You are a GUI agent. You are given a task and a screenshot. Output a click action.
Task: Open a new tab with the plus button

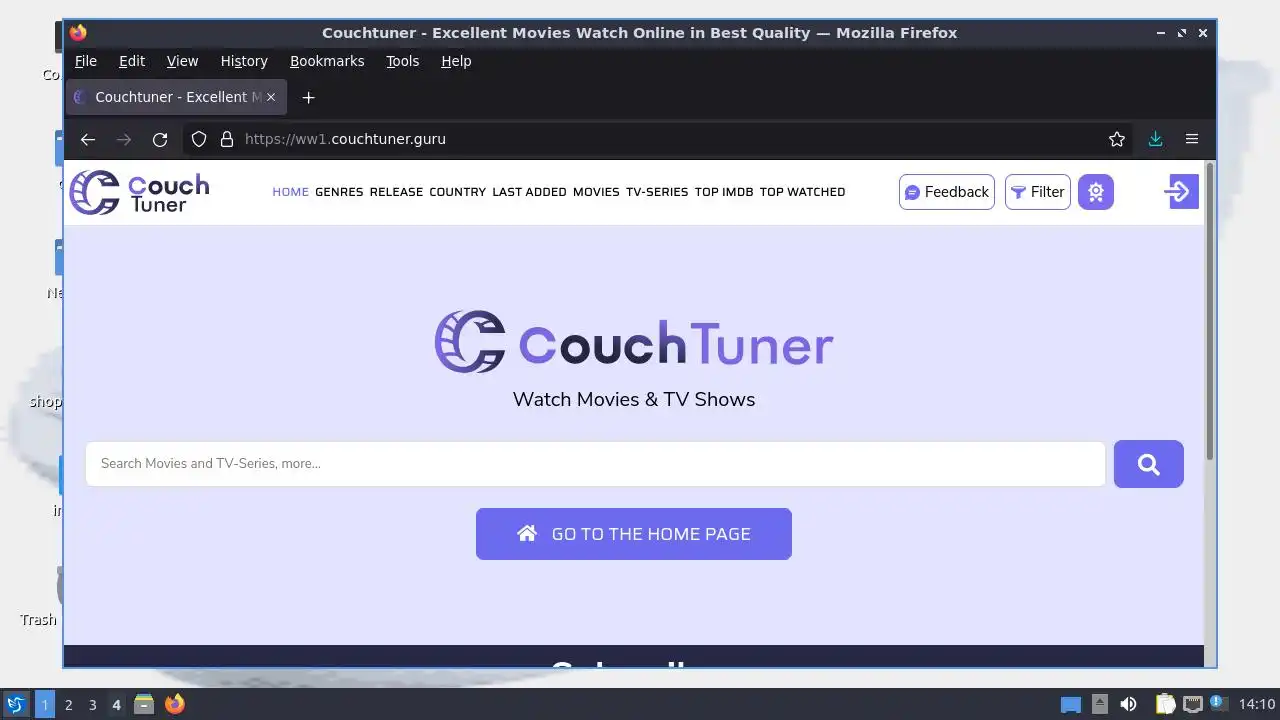click(x=309, y=97)
